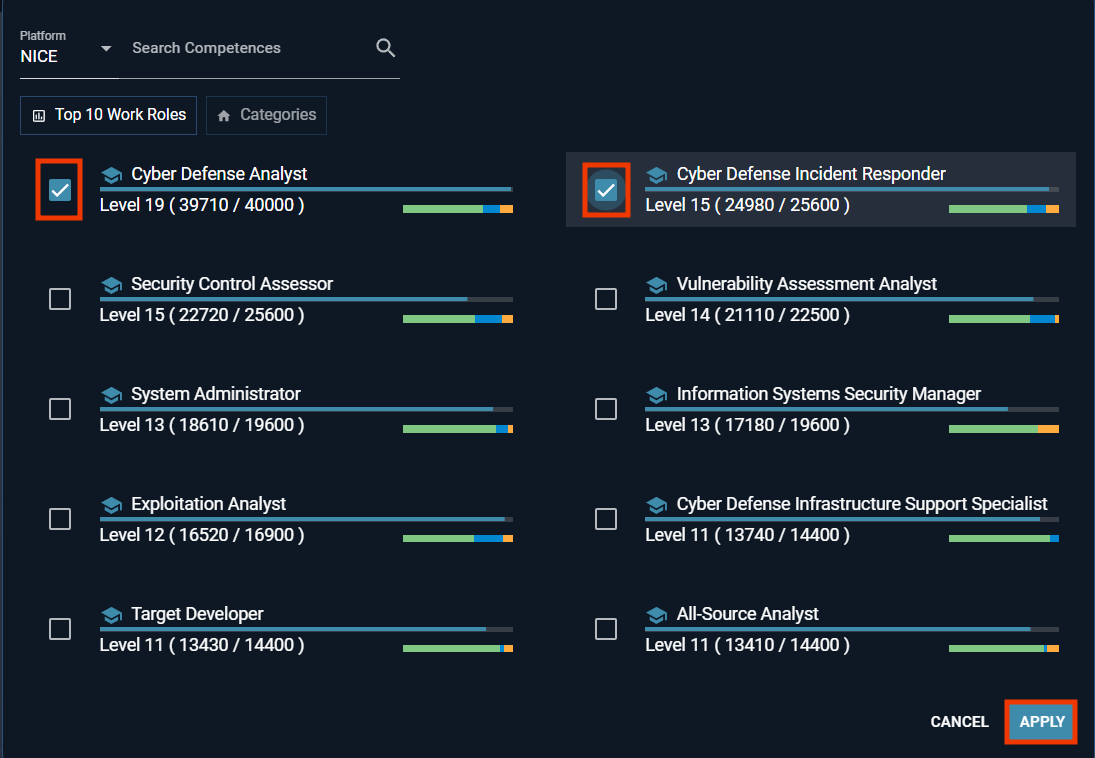Switch to the Top 10 Work Roles view

tap(108, 115)
